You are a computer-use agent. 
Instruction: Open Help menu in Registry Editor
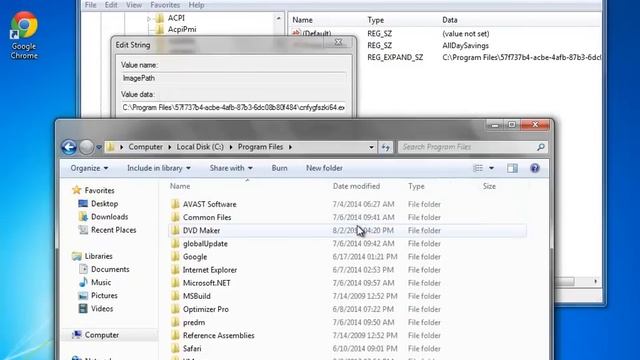point(196,5)
